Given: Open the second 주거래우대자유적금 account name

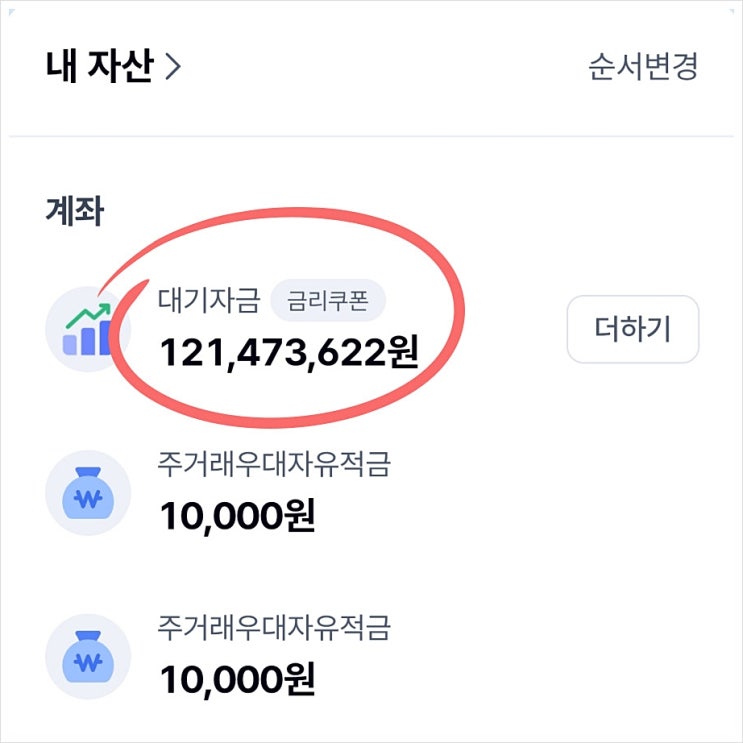Looking at the screenshot, I should coord(273,628).
